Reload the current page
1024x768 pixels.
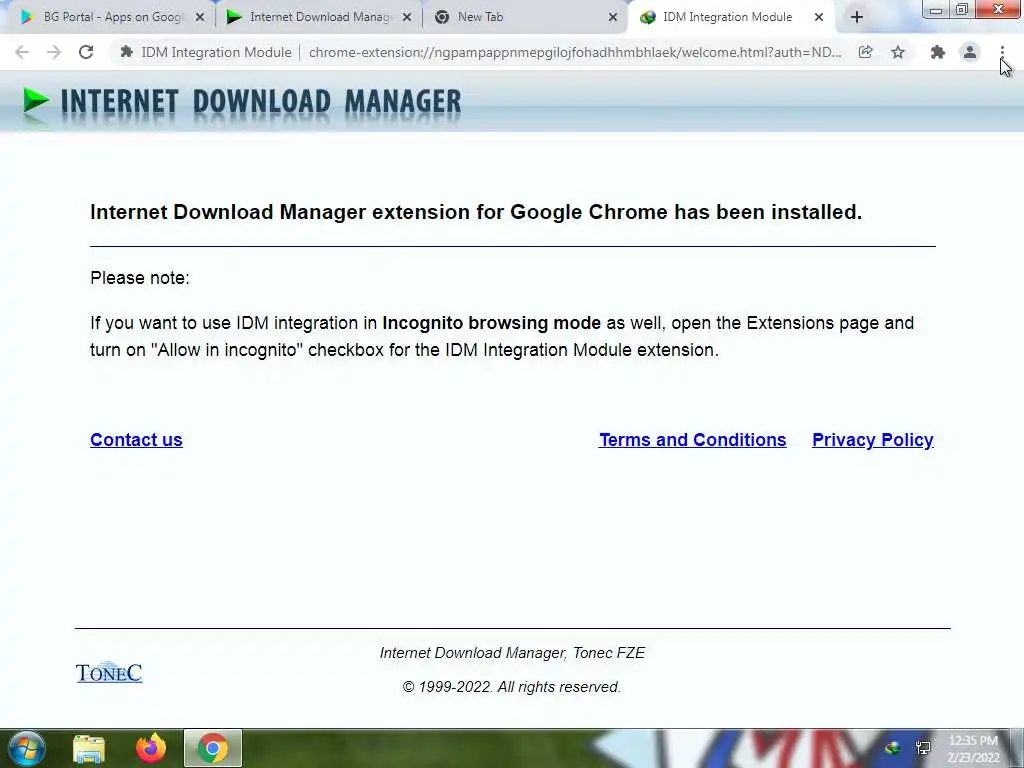click(86, 52)
